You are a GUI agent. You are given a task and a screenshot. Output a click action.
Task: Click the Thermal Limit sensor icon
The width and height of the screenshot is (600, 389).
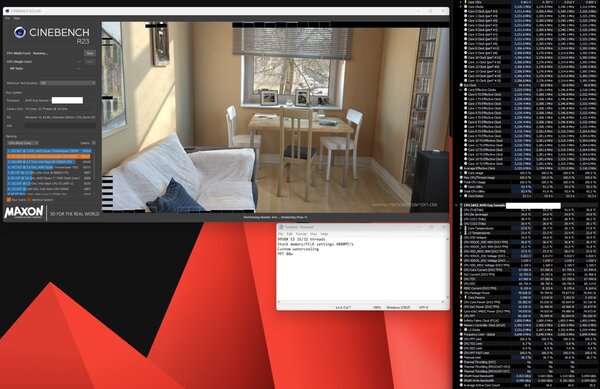click(461, 358)
